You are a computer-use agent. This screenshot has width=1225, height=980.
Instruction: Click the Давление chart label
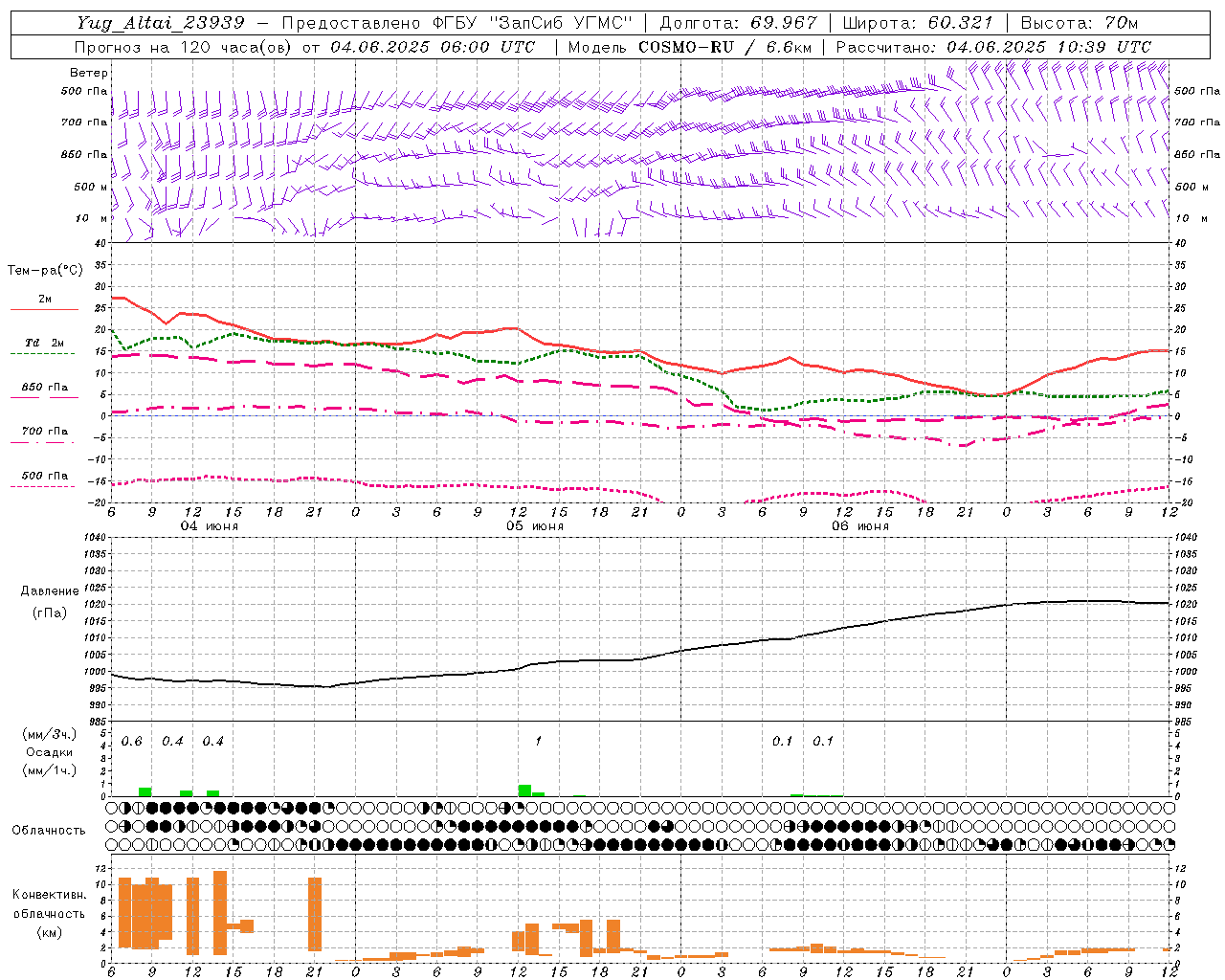[50, 591]
